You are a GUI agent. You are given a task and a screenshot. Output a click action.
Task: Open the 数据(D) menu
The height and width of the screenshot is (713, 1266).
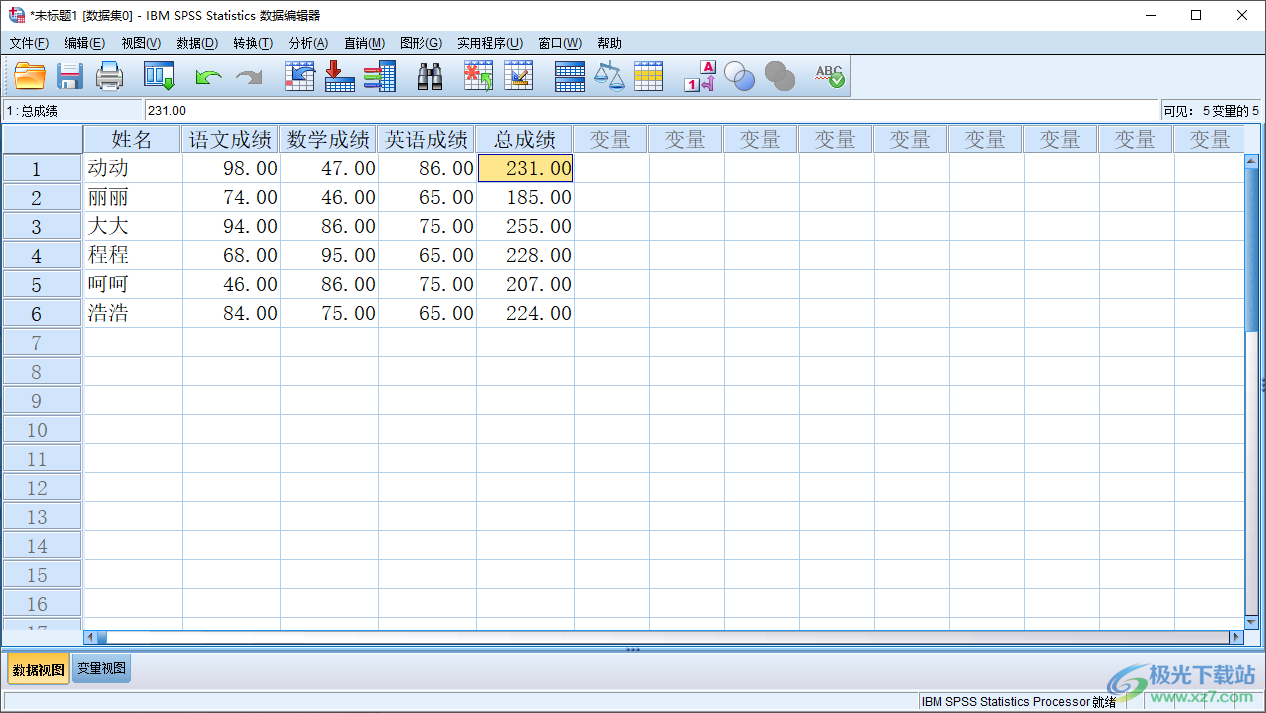pyautogui.click(x=197, y=43)
